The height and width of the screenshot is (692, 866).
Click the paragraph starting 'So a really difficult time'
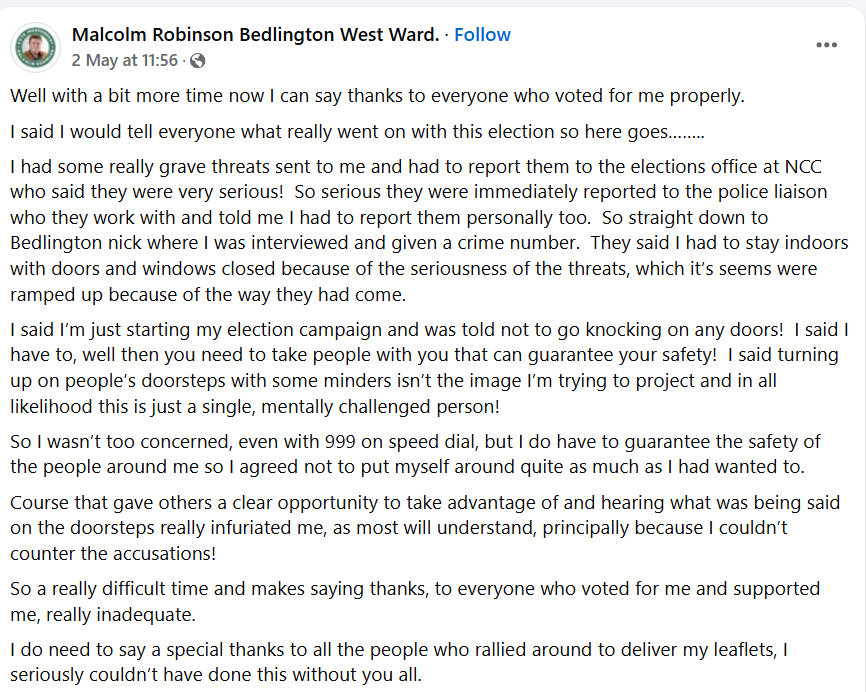(415, 601)
